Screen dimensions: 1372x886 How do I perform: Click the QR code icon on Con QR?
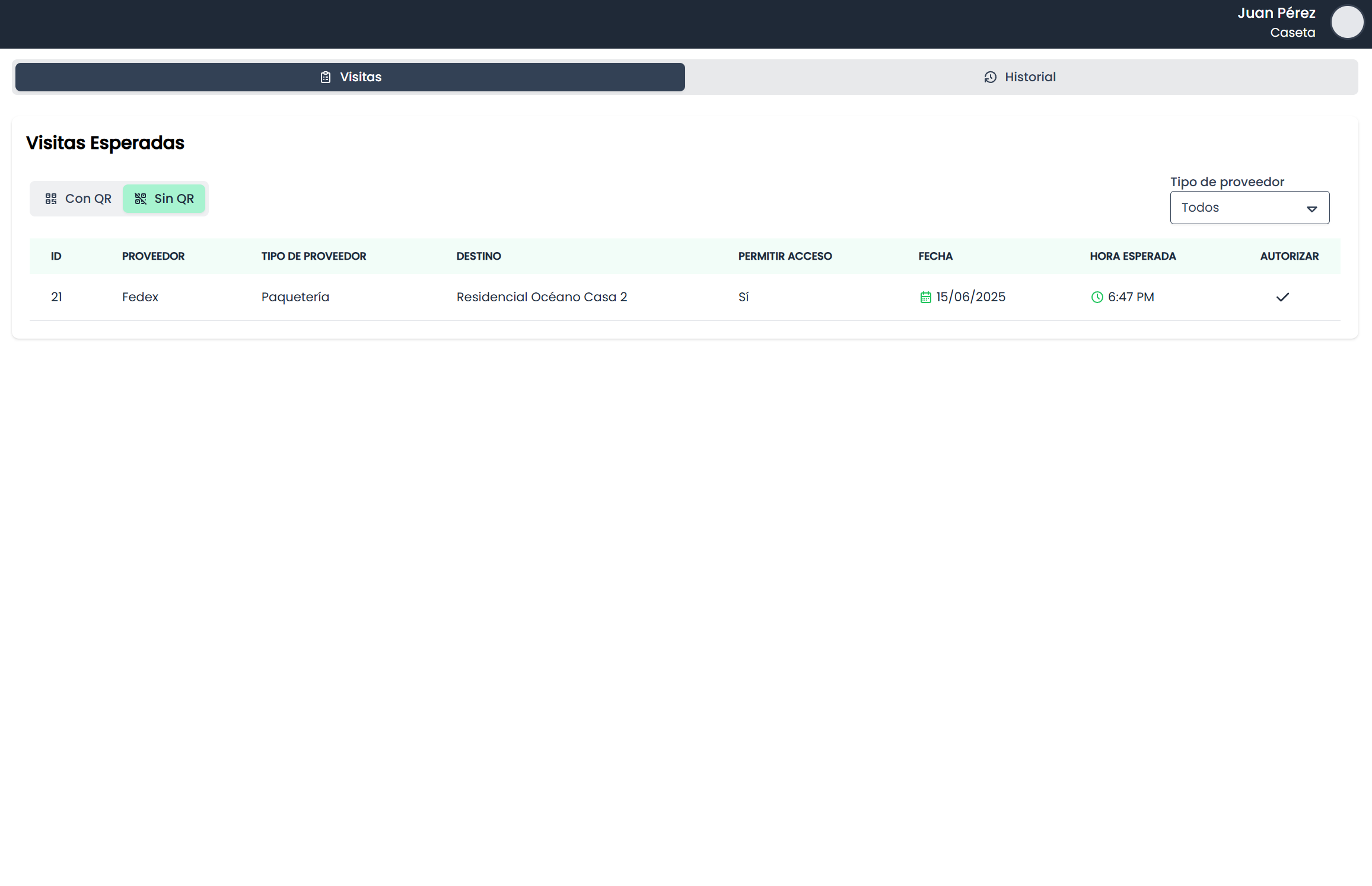(x=51, y=199)
